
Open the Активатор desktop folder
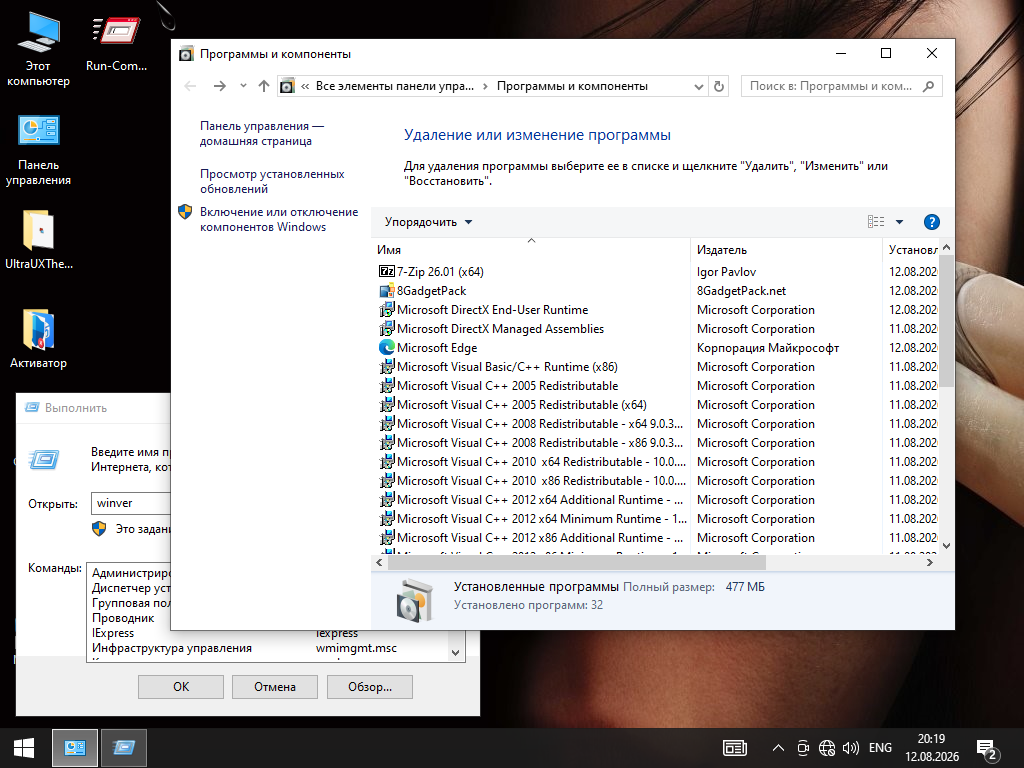pos(38,338)
